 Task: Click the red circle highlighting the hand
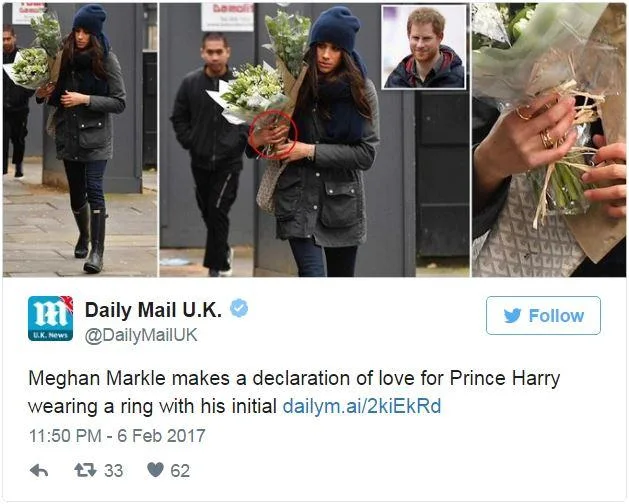pyautogui.click(x=273, y=135)
